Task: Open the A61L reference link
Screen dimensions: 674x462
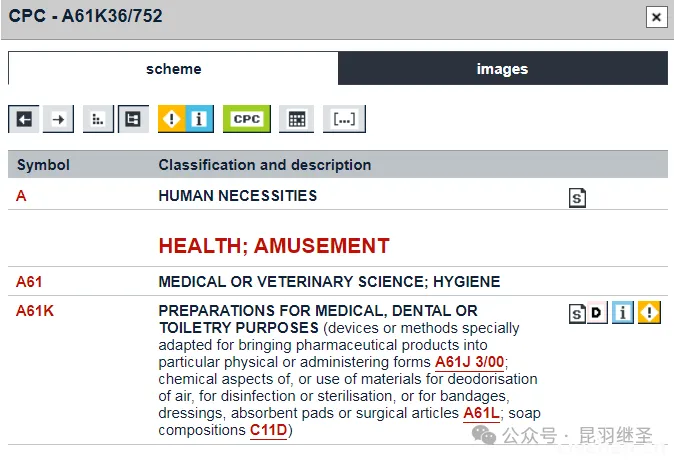Action: pyautogui.click(x=481, y=413)
